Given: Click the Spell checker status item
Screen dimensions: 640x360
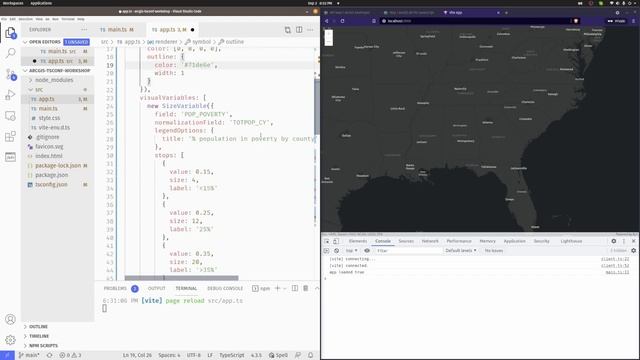Looking at the screenshot, I should [x=278, y=355].
